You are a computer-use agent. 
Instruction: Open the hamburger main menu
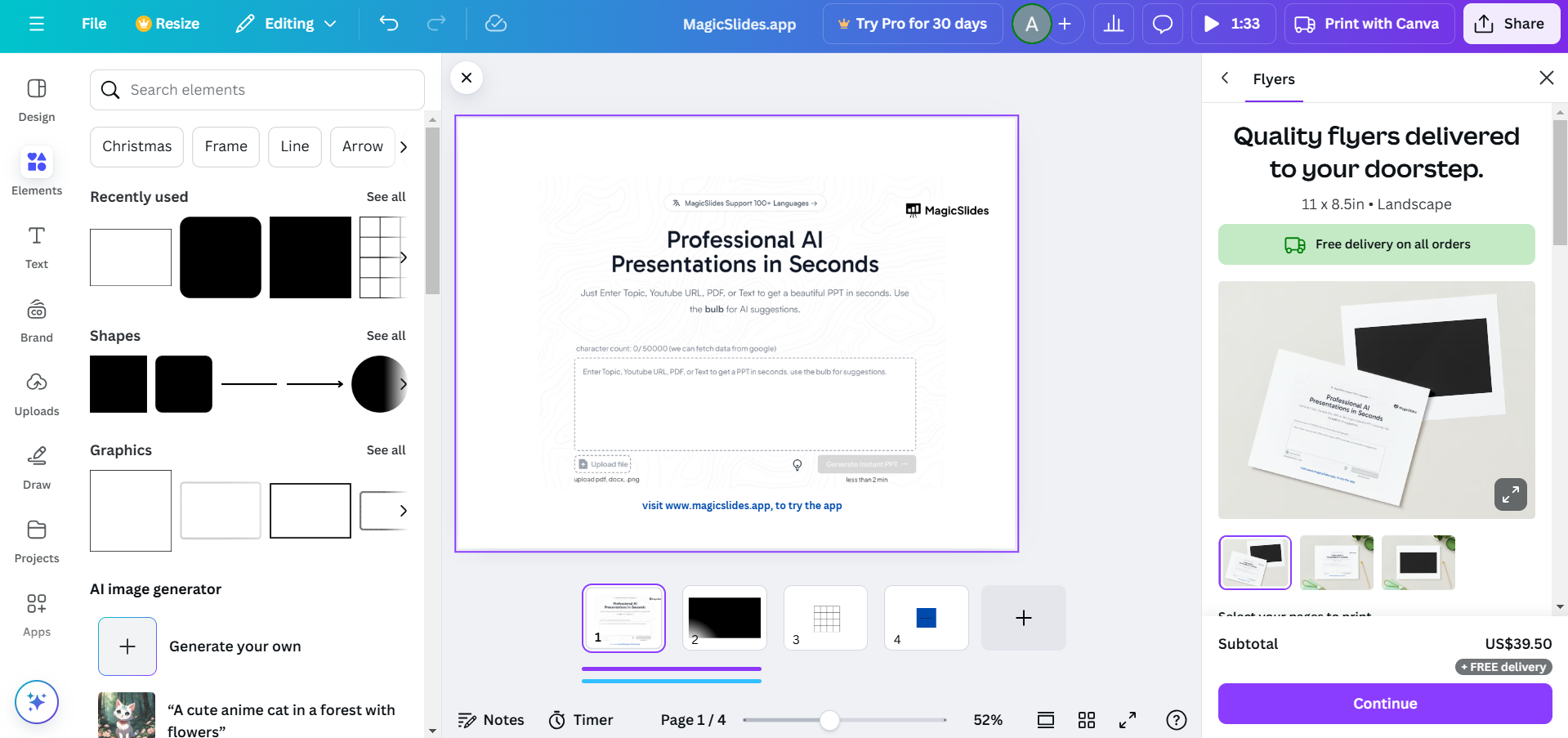(x=36, y=24)
